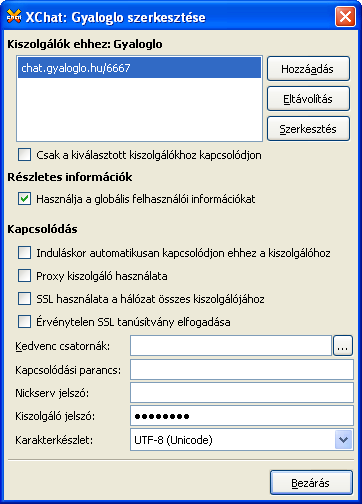
Task: Select chat.gyaloglo.hu/6667 server entry
Action: pos(139,68)
